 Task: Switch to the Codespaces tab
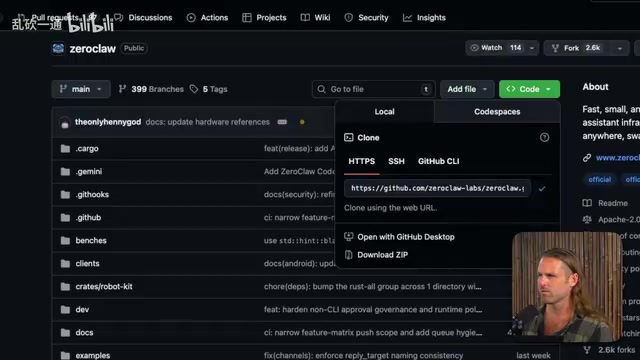pos(497,111)
